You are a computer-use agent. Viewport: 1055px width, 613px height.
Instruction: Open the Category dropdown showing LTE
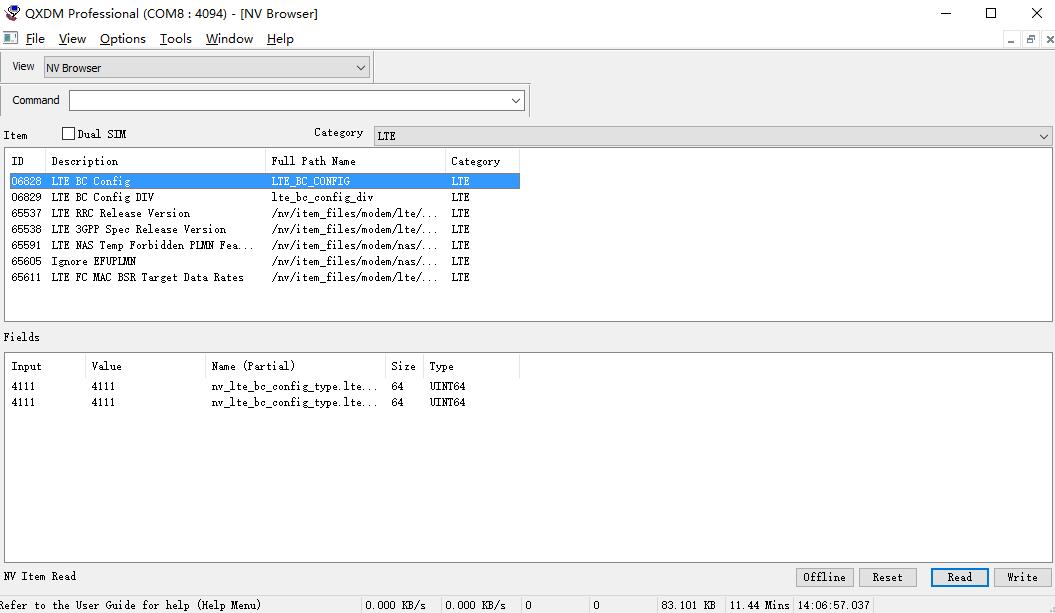pyautogui.click(x=713, y=136)
